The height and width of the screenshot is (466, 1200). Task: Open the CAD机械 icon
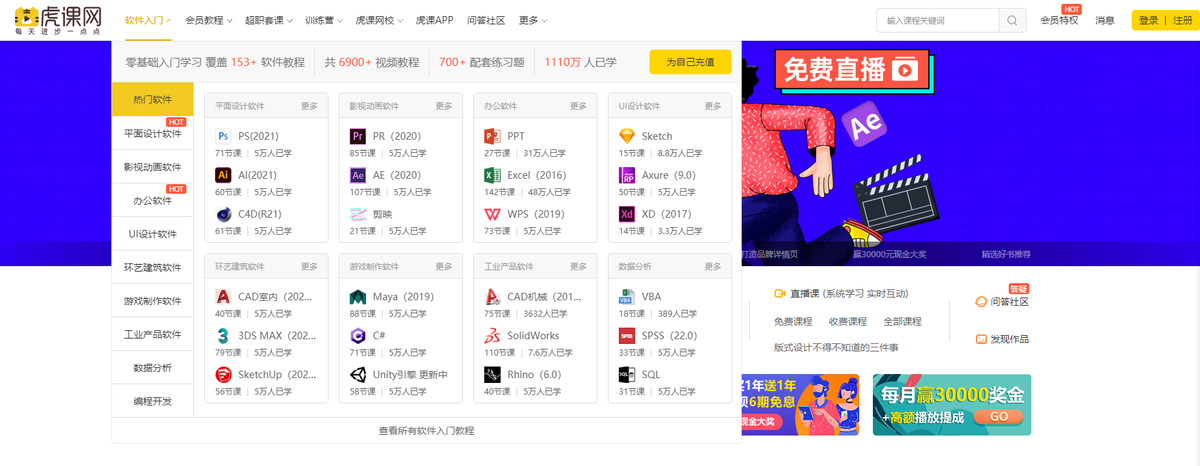click(x=491, y=297)
